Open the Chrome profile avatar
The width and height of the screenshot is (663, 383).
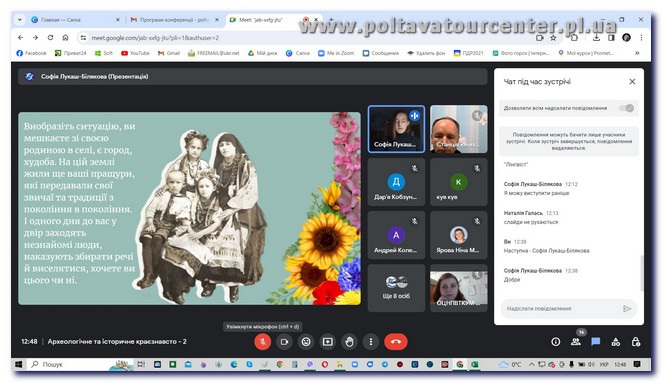[x=627, y=38]
